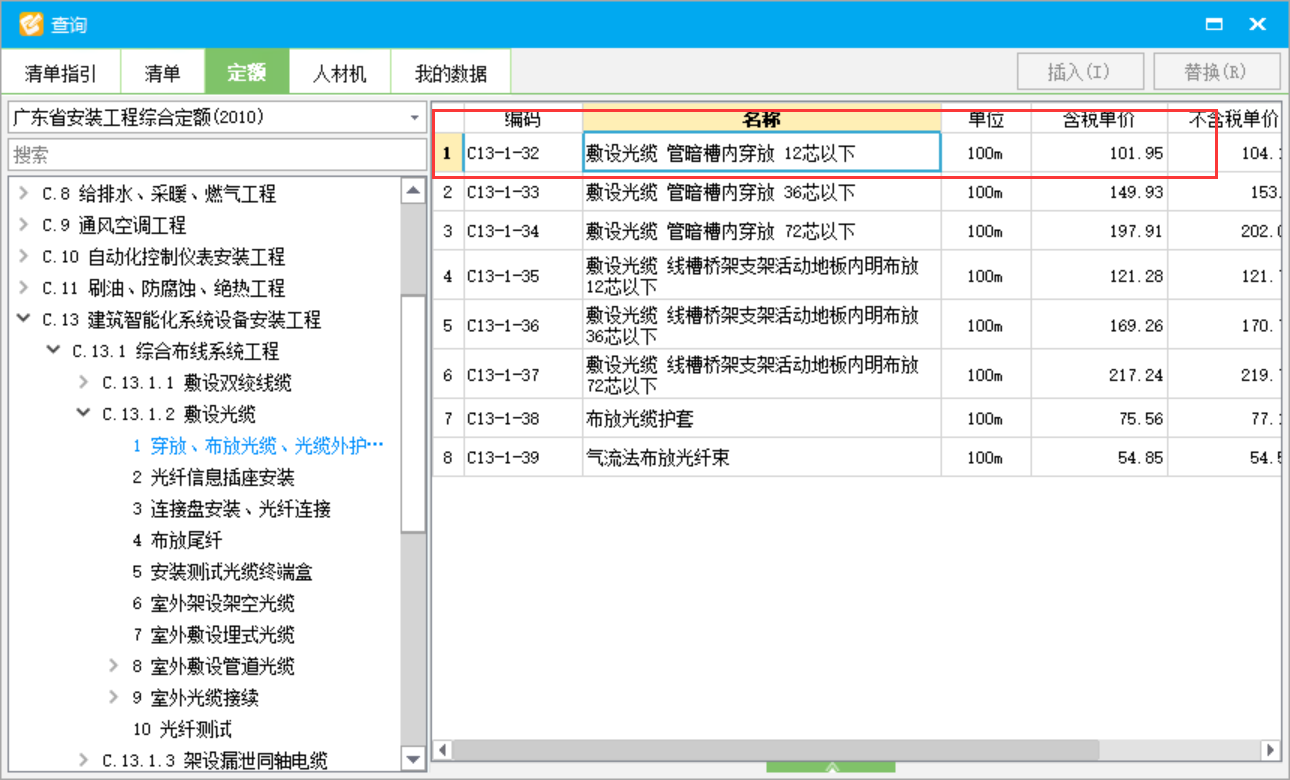Click the 含税单价 column header

click(1099, 120)
